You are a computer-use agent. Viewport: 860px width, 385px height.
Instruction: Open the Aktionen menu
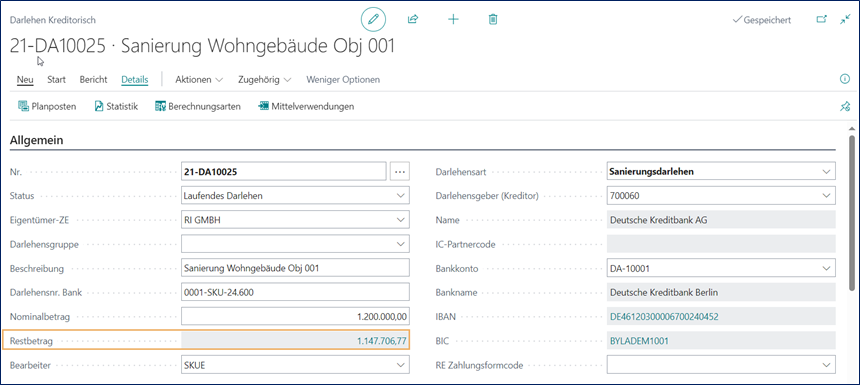tap(199, 80)
